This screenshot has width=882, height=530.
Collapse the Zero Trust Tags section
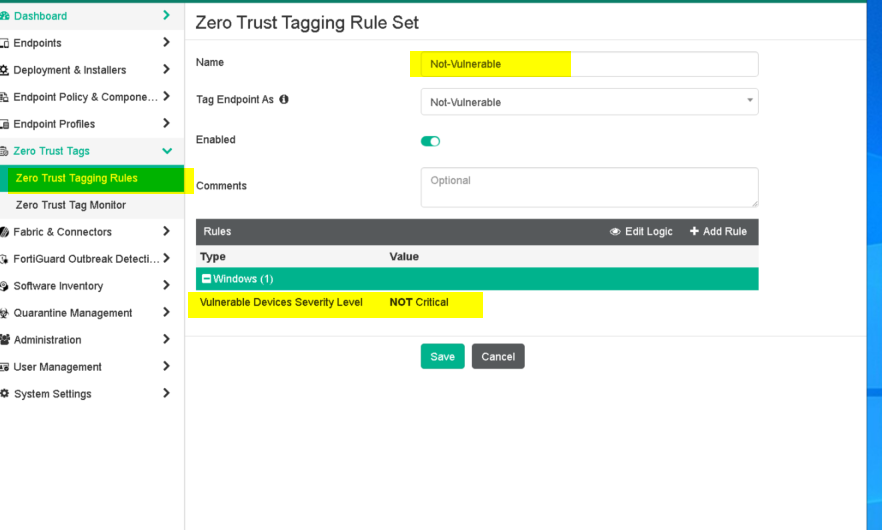click(167, 151)
